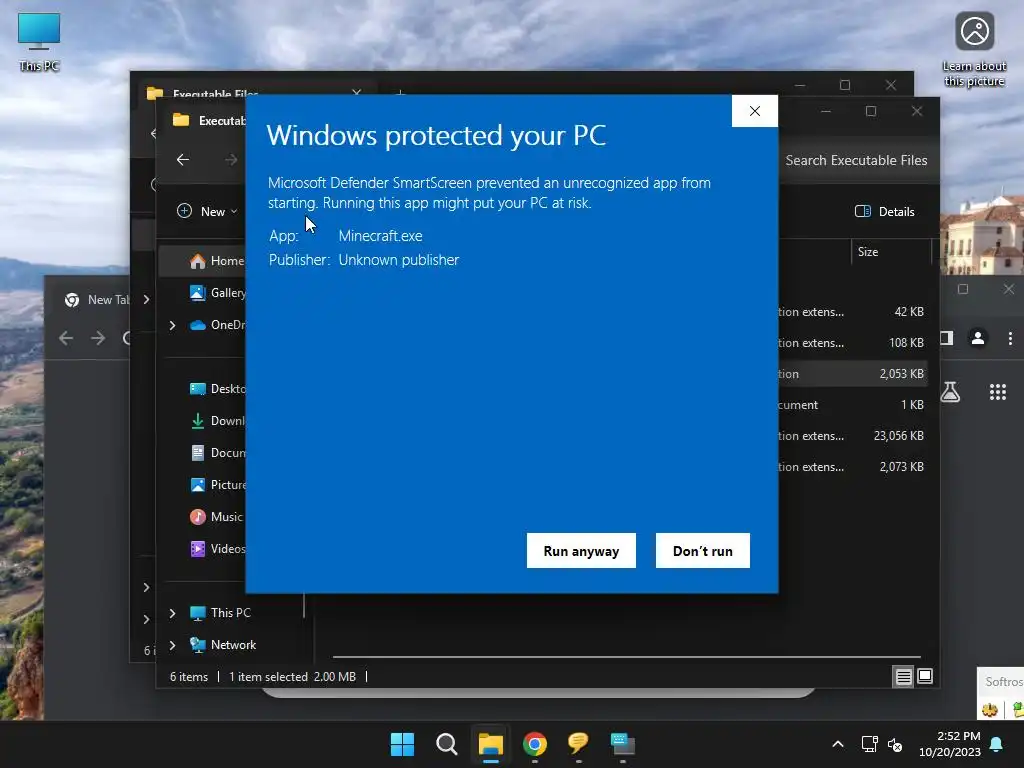The image size is (1024, 768).
Task: Open the New menu in File Explorer
Action: [x=208, y=211]
